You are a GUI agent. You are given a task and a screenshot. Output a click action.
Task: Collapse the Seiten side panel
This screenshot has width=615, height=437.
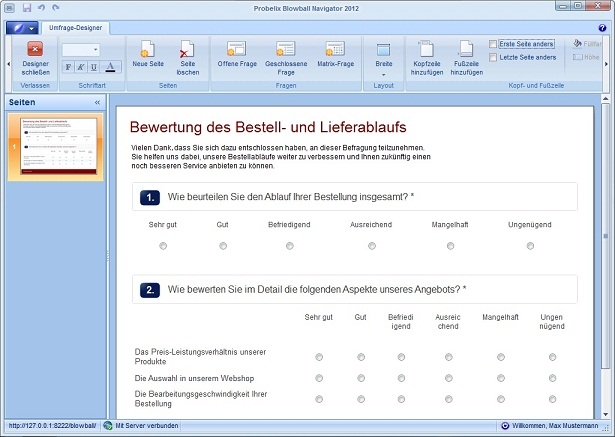click(x=97, y=102)
